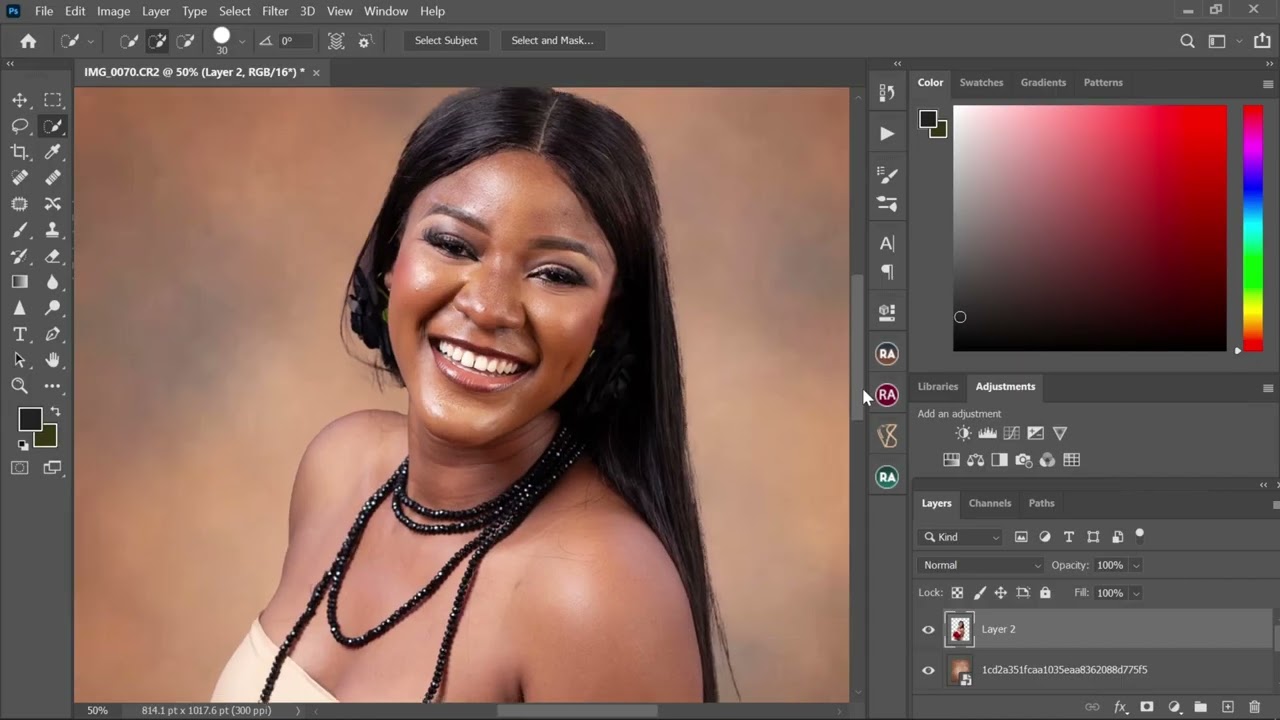Toggle Lock position

point(1000,593)
